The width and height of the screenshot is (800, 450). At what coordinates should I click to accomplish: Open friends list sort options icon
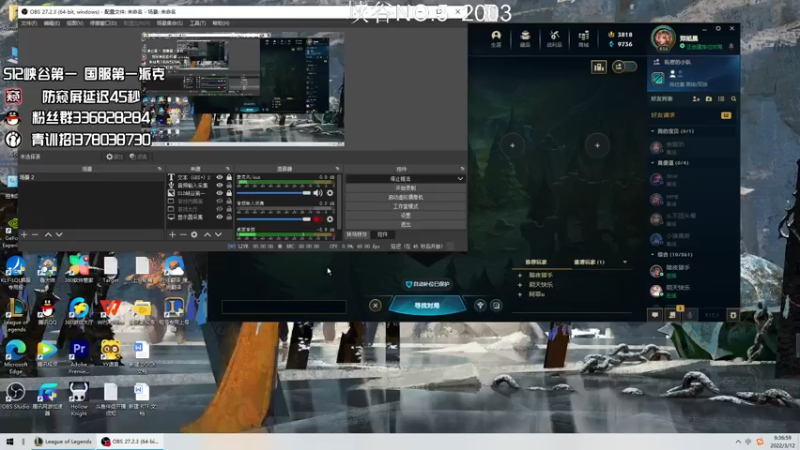coord(721,99)
